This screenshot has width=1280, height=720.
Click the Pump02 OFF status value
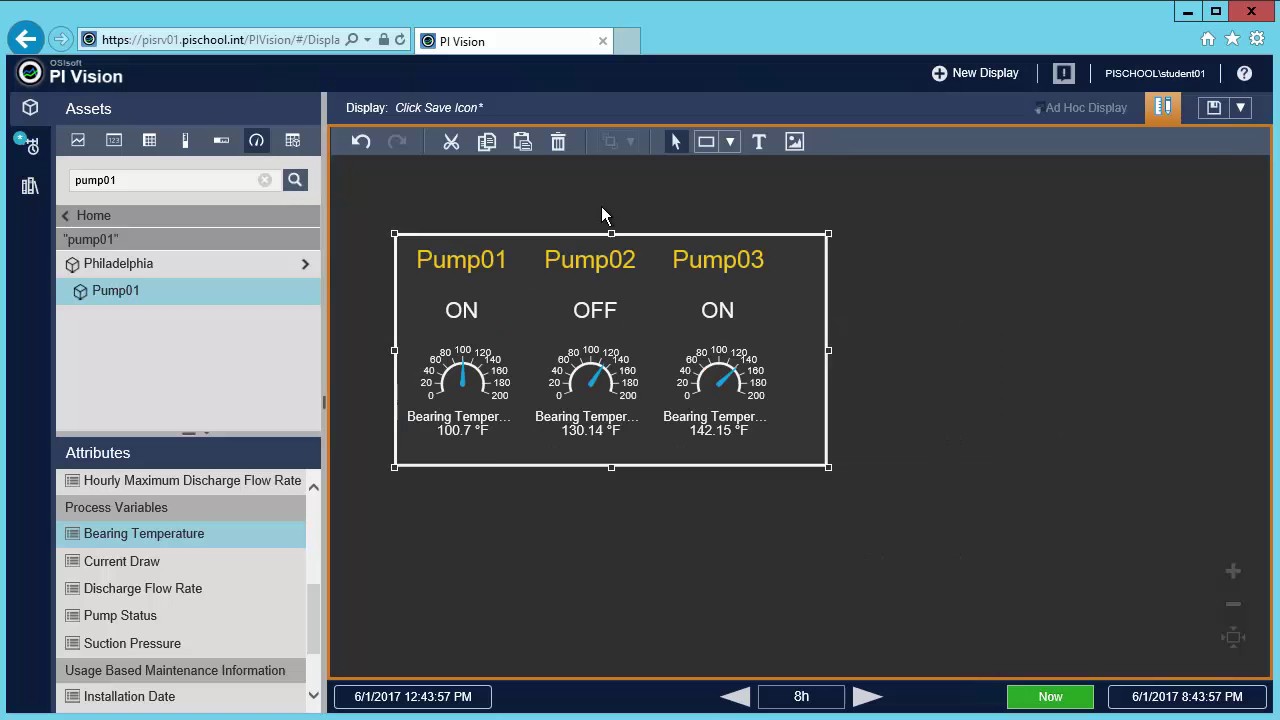click(x=595, y=311)
